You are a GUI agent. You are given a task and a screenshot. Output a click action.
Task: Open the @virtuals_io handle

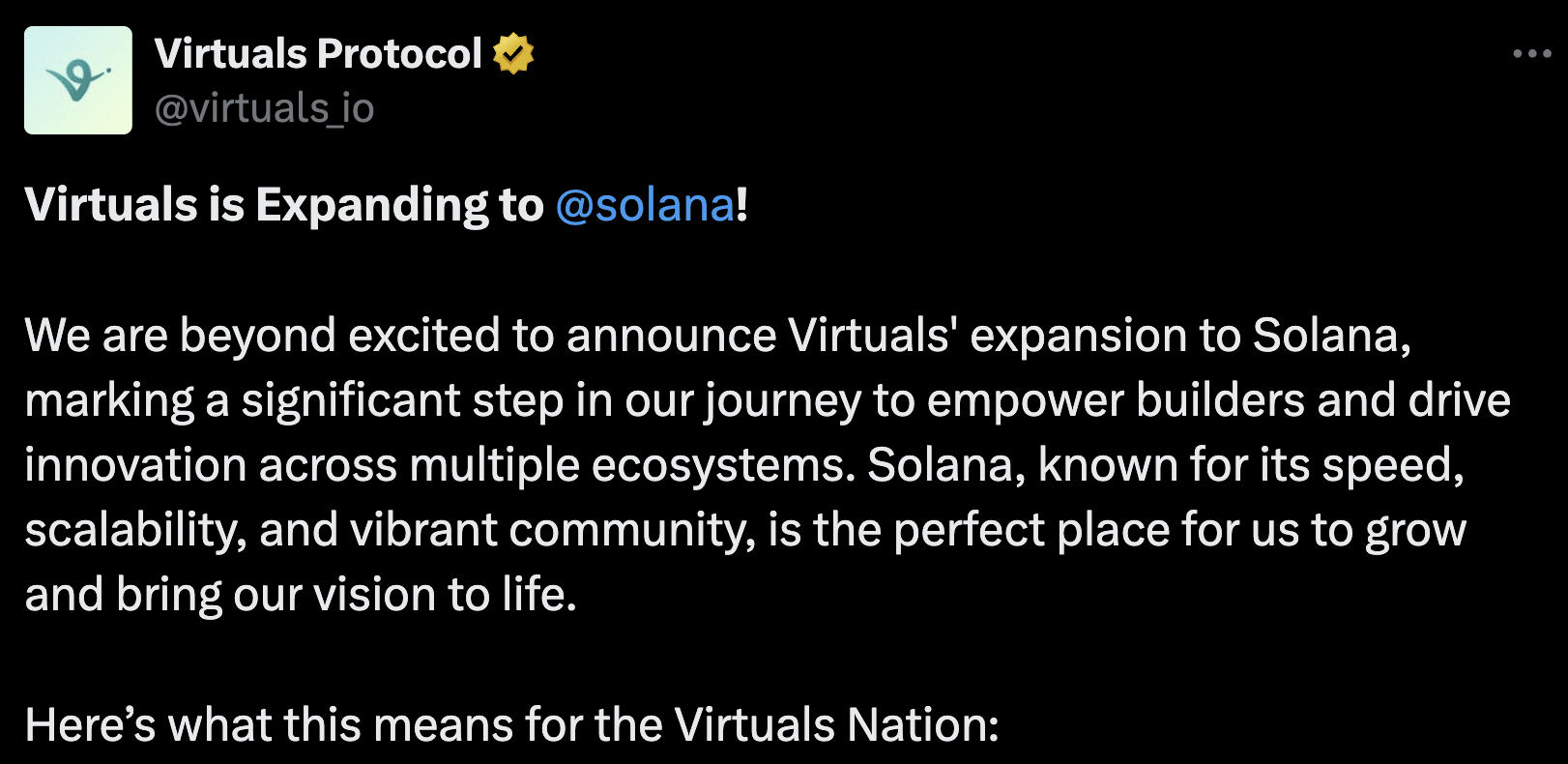pyautogui.click(x=265, y=108)
